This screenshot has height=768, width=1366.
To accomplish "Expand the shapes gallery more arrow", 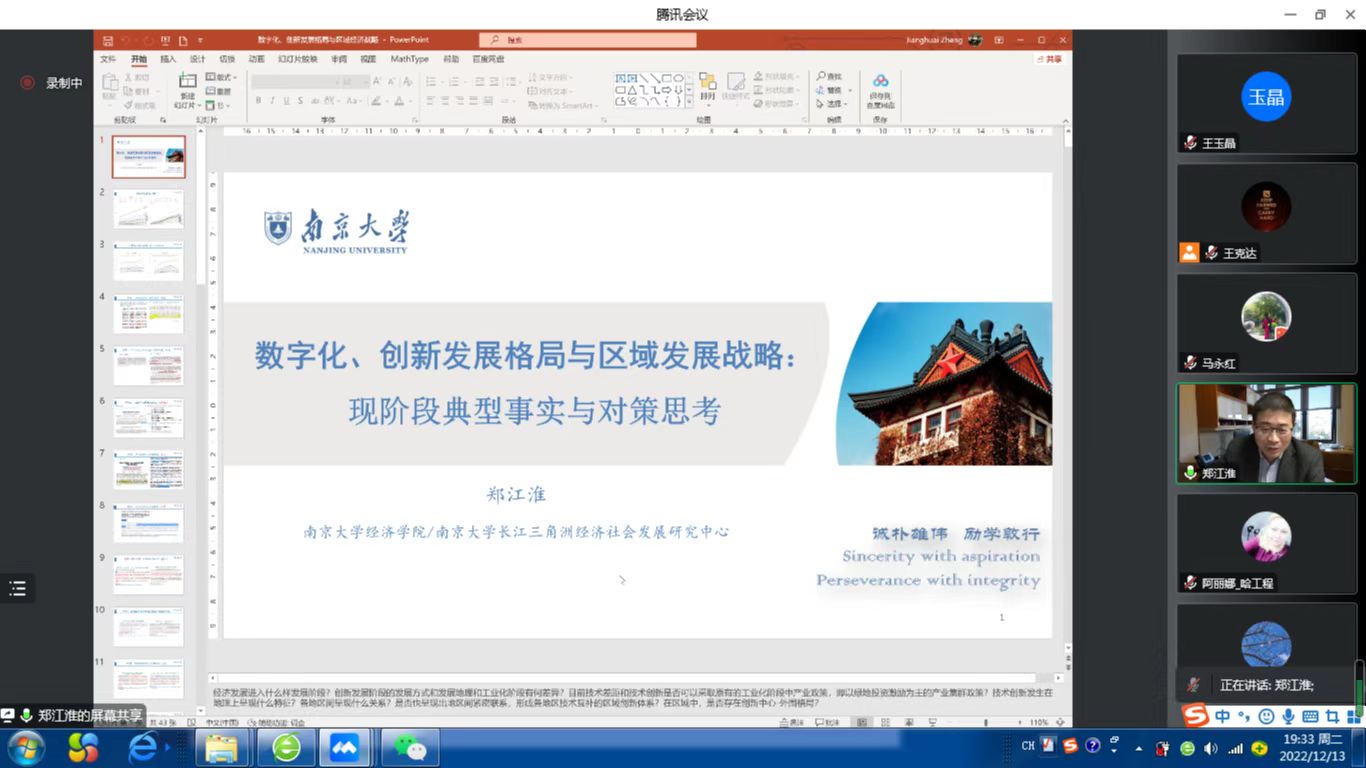I will pos(690,101).
